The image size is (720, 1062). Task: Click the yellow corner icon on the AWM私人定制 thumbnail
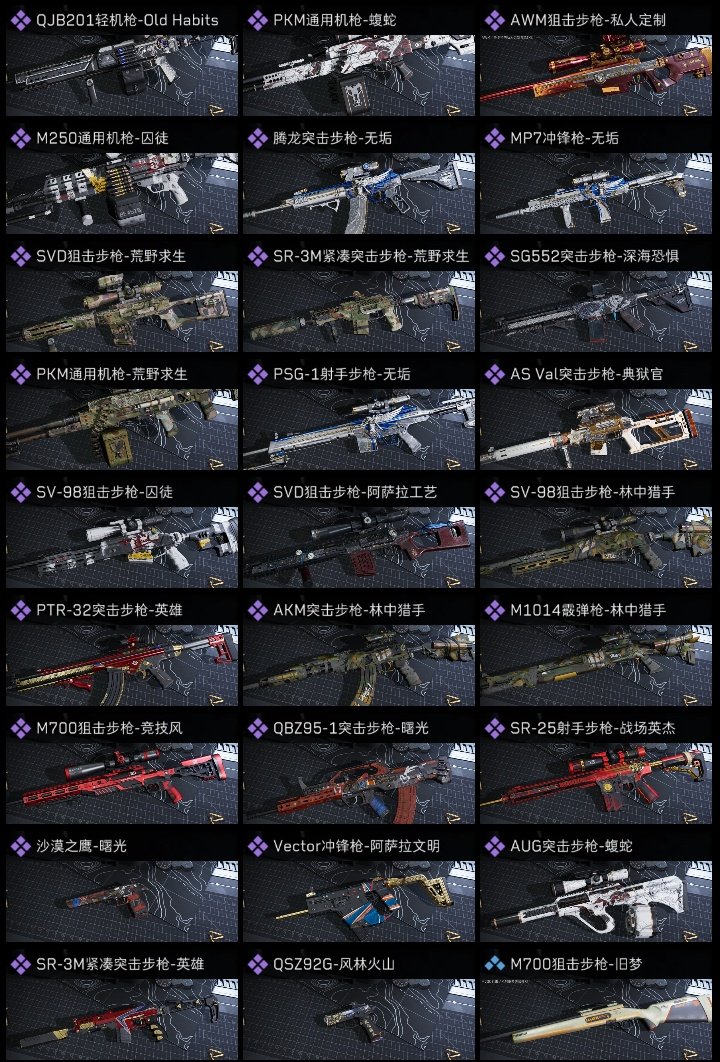pos(690,109)
